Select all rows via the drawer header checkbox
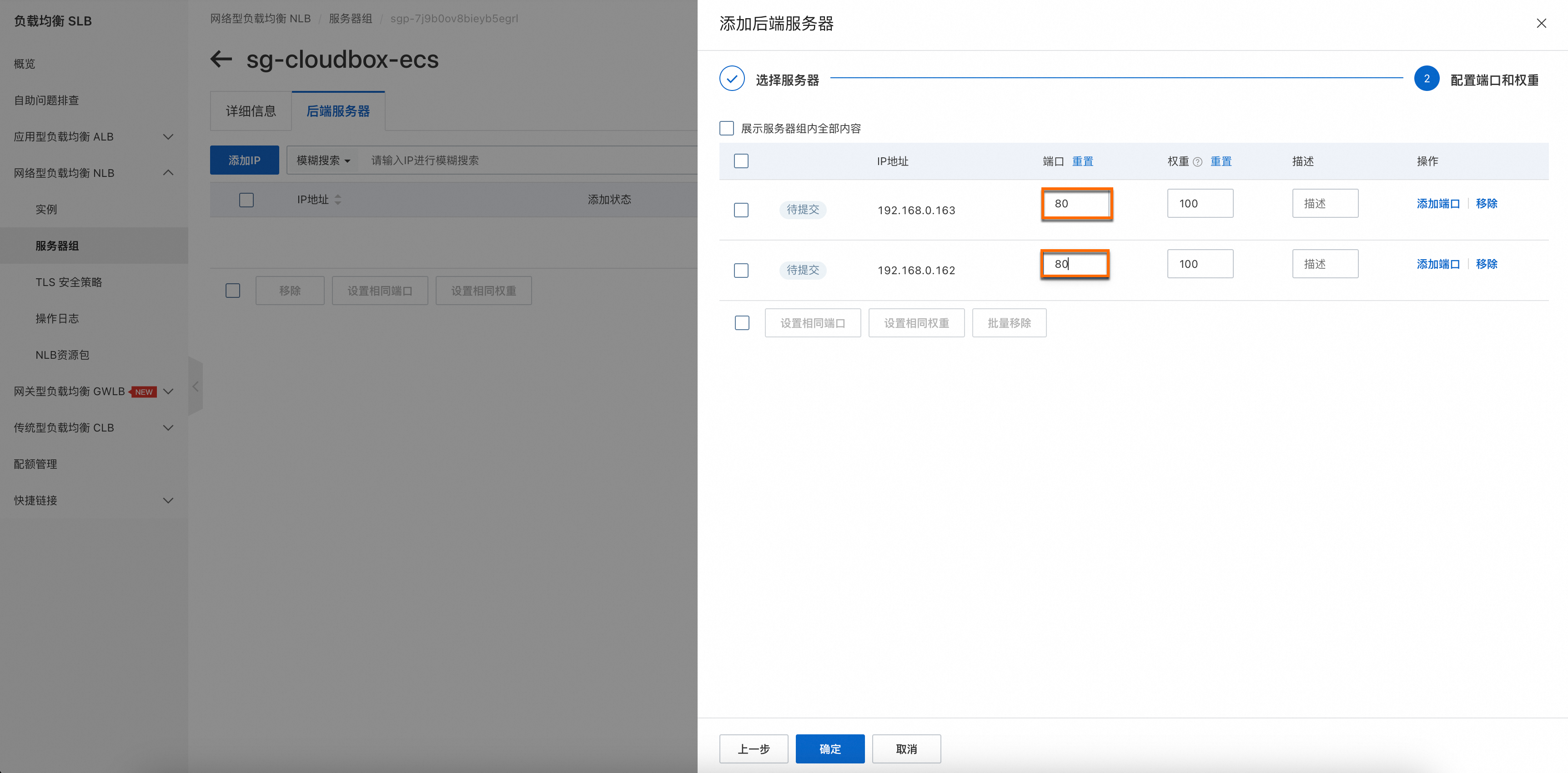The height and width of the screenshot is (773, 1568). 741,161
